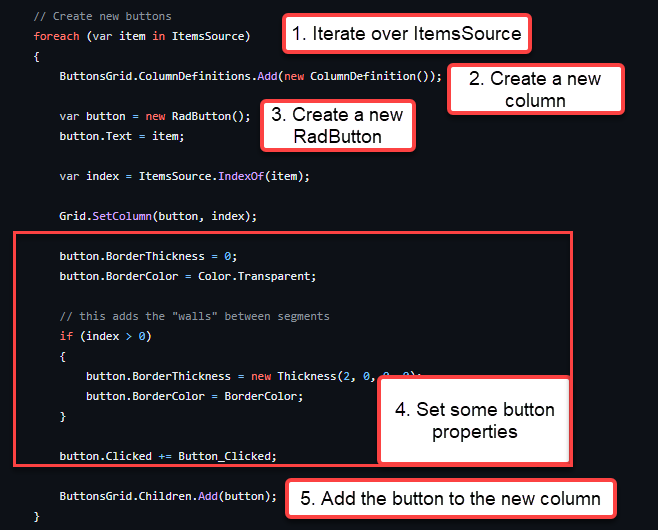Click the ColumnDefinitions.Add code line

click(x=250, y=76)
